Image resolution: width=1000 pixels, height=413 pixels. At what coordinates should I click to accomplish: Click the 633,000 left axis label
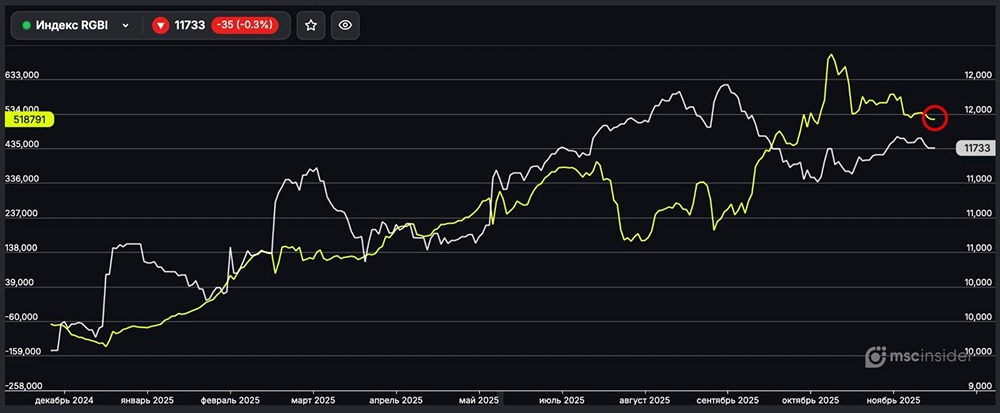[x=27, y=75]
